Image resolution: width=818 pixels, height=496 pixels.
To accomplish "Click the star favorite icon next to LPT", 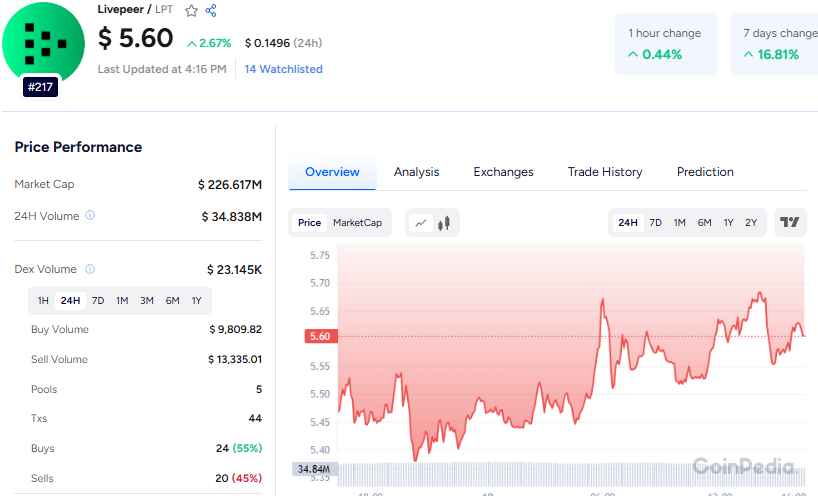I will pyautogui.click(x=191, y=10).
